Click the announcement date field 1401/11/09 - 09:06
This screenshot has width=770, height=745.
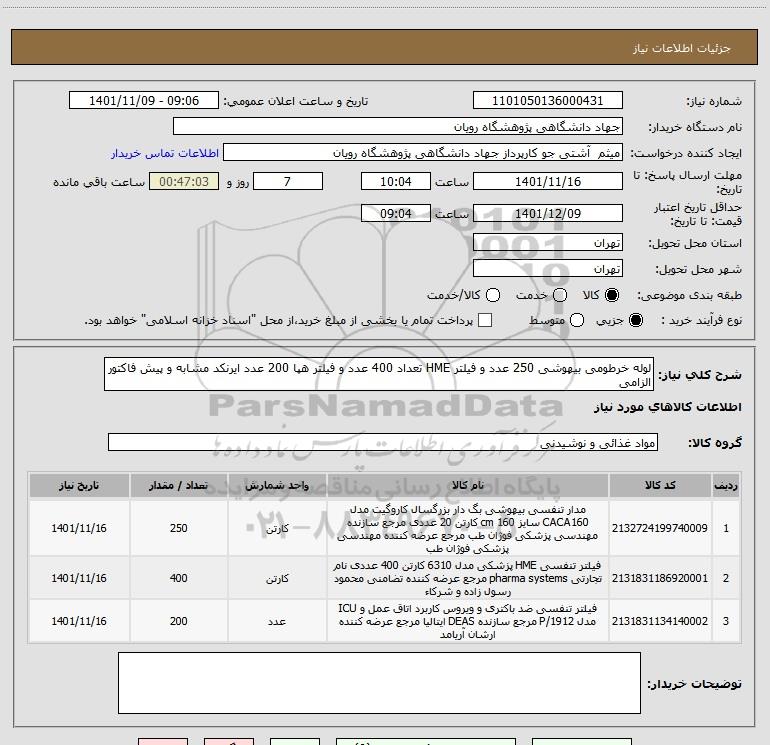tap(144, 101)
